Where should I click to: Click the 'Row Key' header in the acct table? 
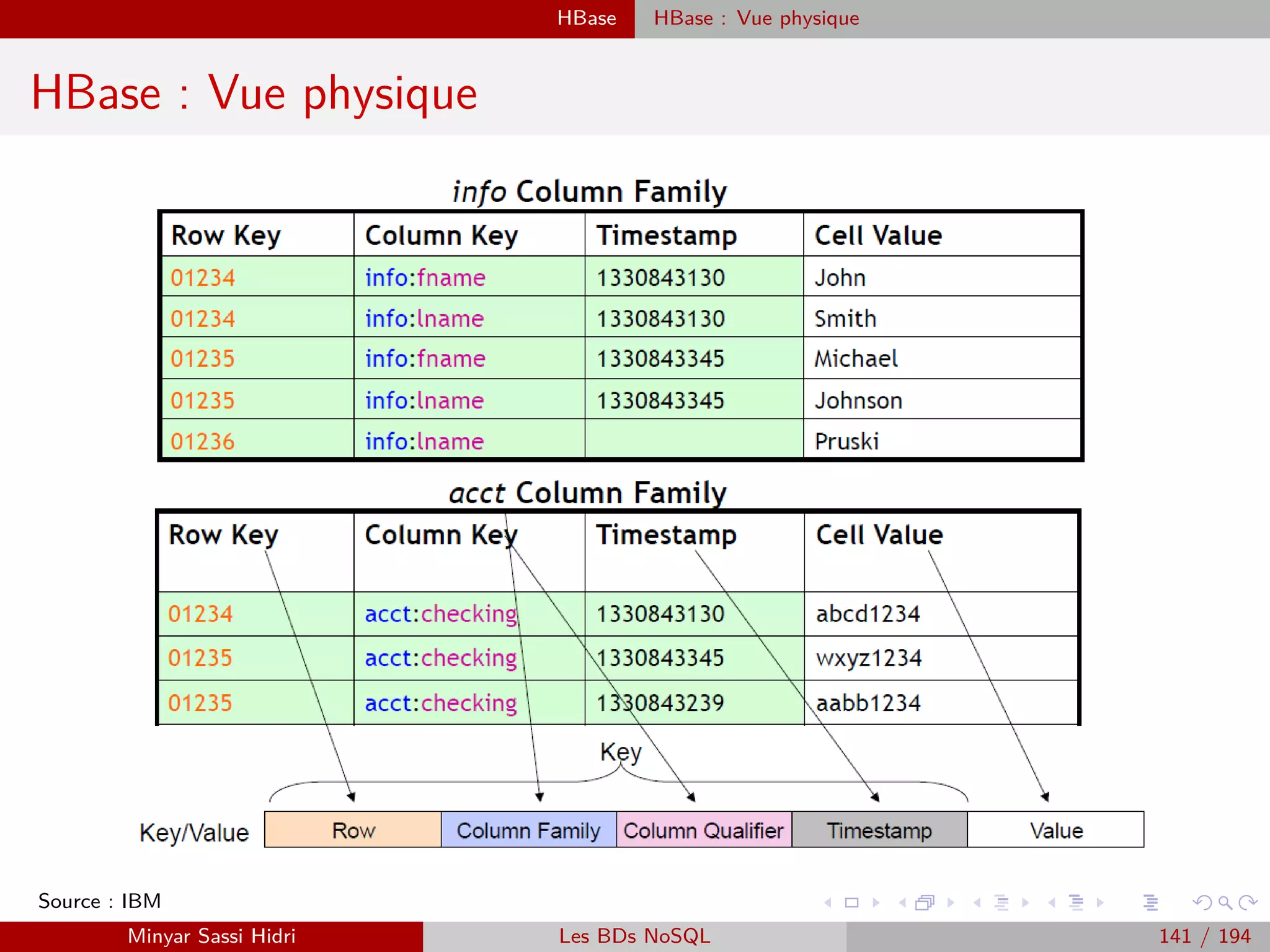[x=223, y=535]
